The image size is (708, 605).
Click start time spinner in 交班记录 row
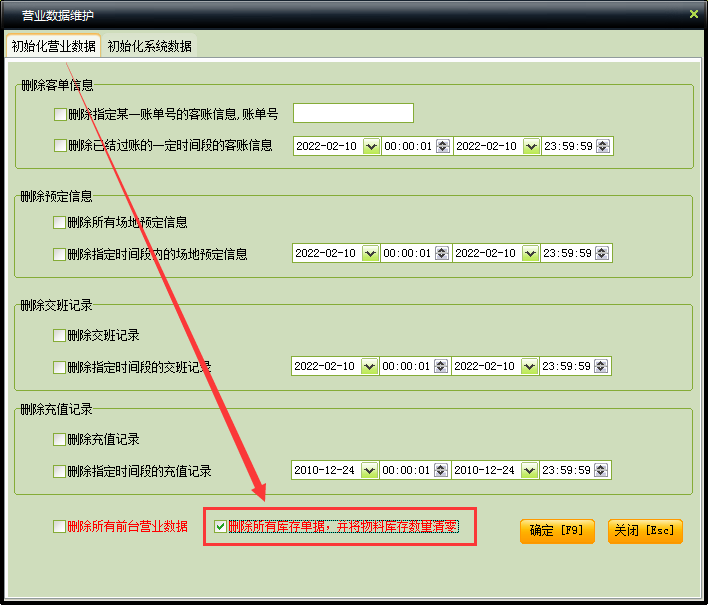tap(441, 366)
